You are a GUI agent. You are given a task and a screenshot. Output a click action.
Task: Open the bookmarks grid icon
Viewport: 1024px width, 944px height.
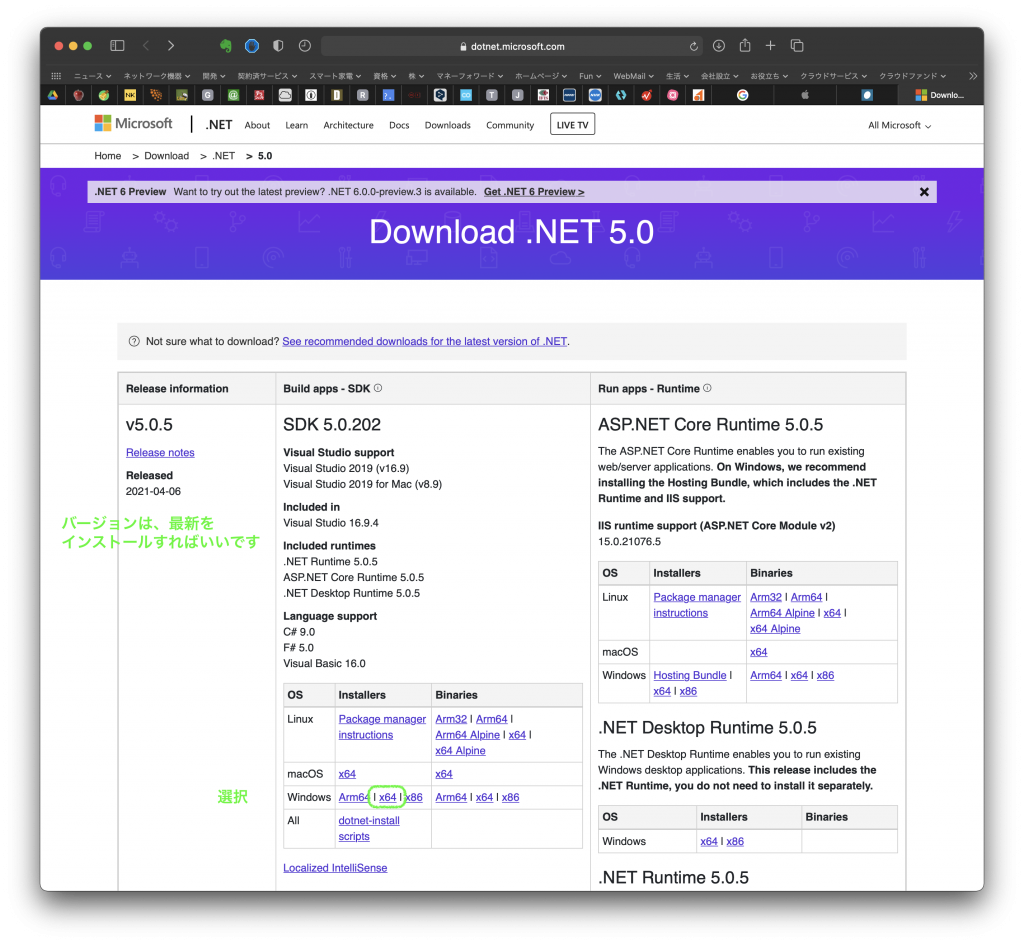56,76
